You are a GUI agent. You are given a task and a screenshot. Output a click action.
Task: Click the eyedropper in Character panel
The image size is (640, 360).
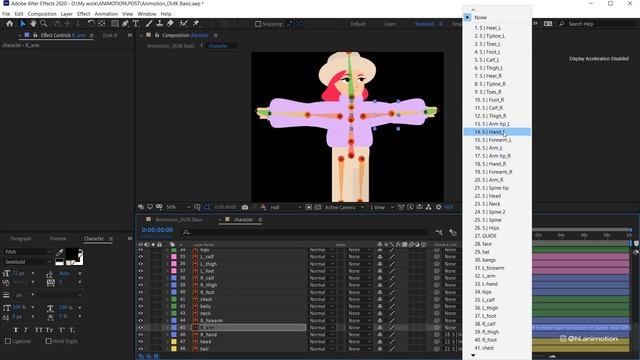[60, 252]
